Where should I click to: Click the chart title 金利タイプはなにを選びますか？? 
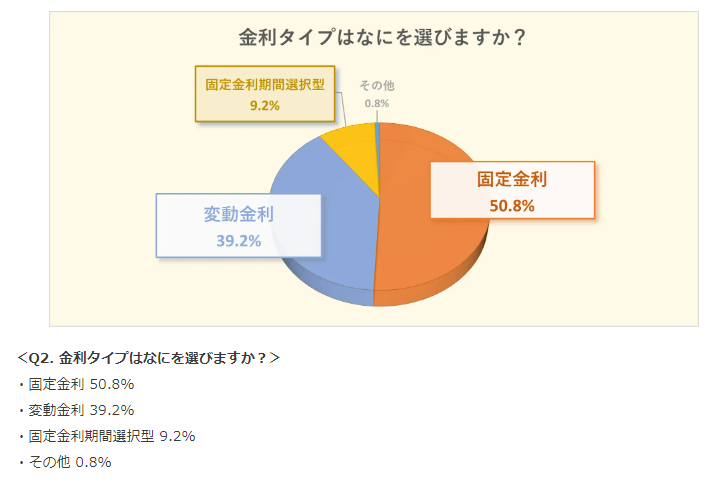382,37
